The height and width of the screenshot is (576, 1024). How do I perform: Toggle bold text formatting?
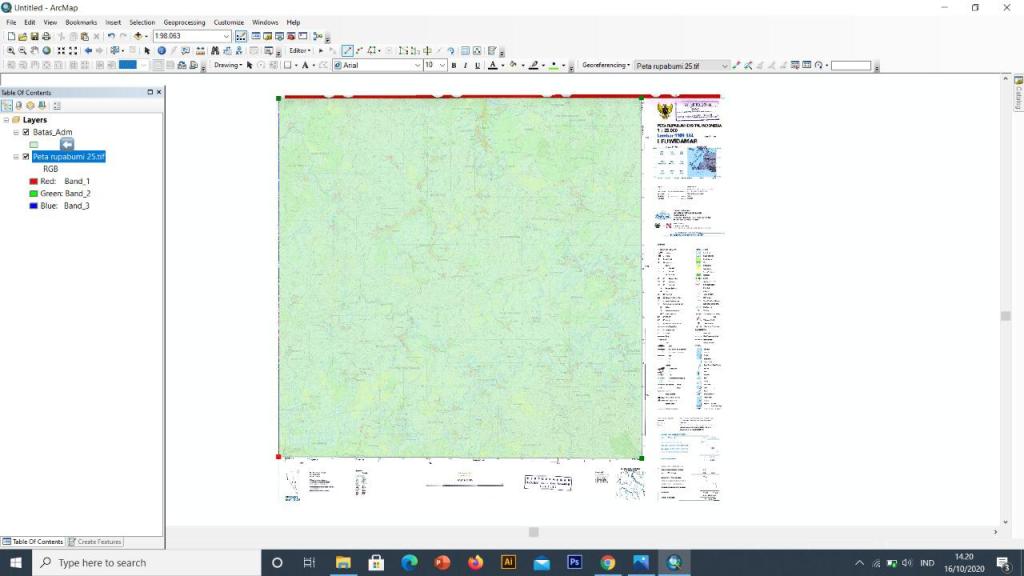(x=454, y=65)
